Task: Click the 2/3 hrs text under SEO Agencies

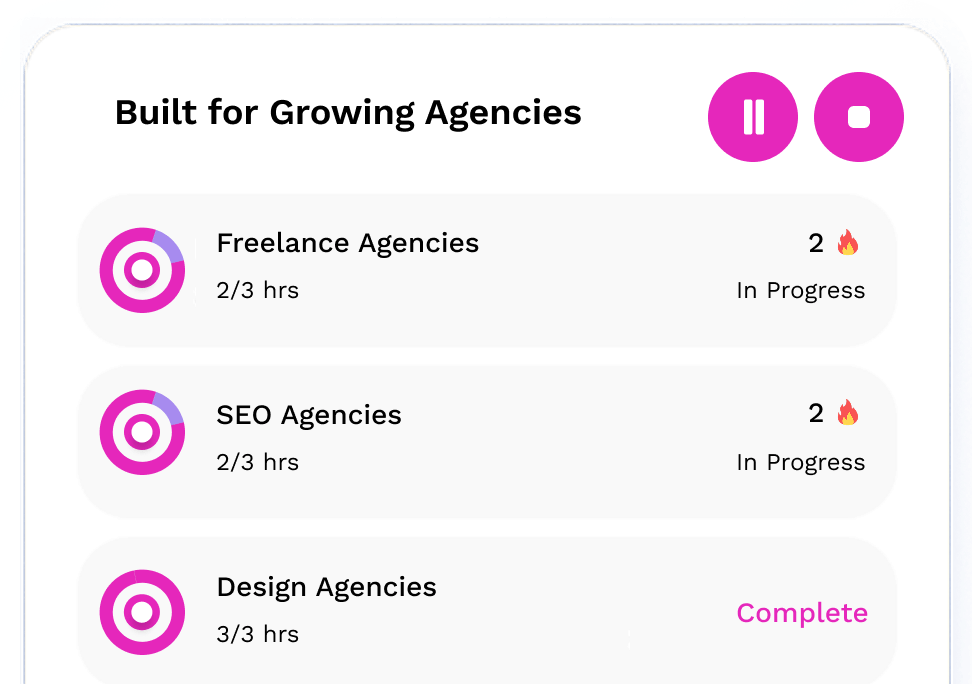Action: point(257,463)
